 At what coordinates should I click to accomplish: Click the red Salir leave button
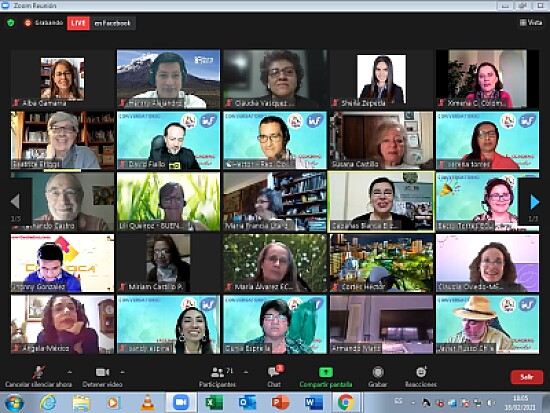527,377
